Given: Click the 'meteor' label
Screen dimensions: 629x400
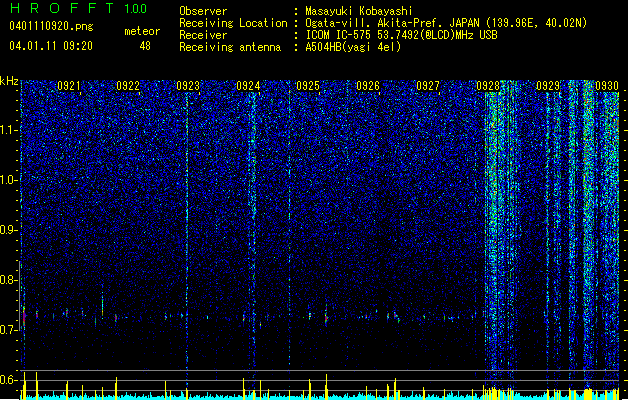Looking at the screenshot, I should (x=142, y=31).
